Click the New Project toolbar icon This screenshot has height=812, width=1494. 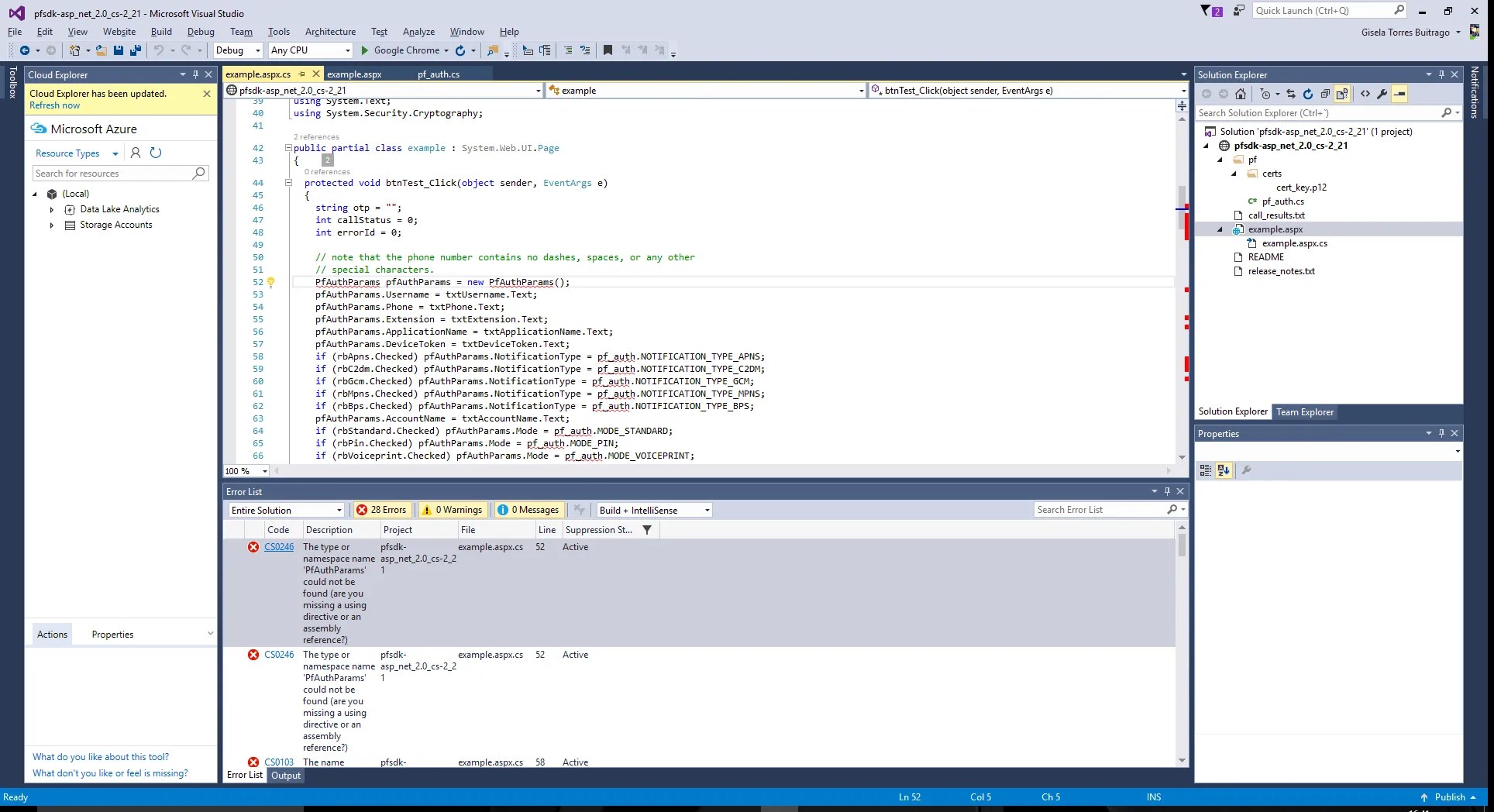[x=74, y=50]
